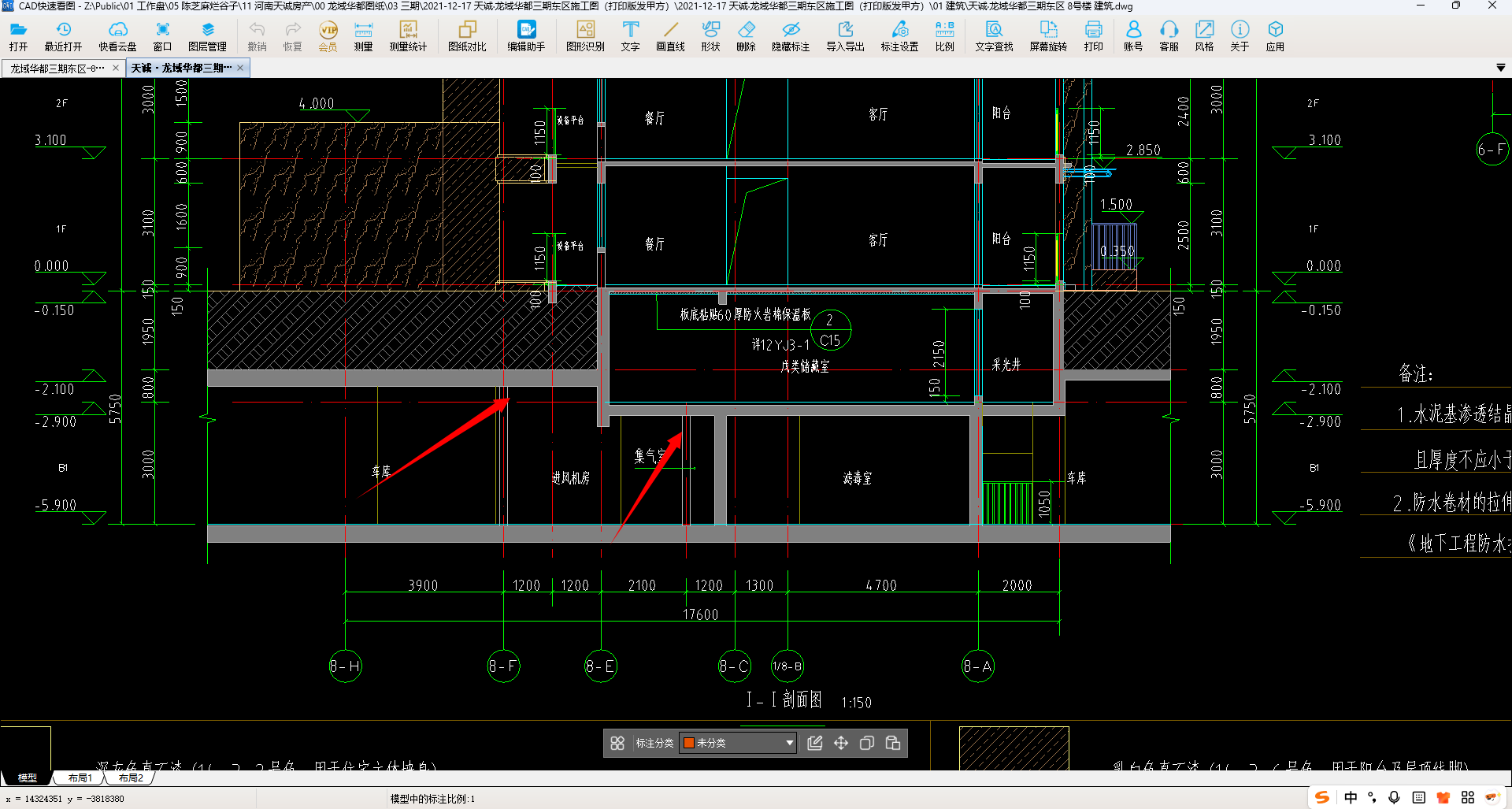1512x809 pixels.
Task: Click the grid icon on annotation bar
Action: [617, 743]
